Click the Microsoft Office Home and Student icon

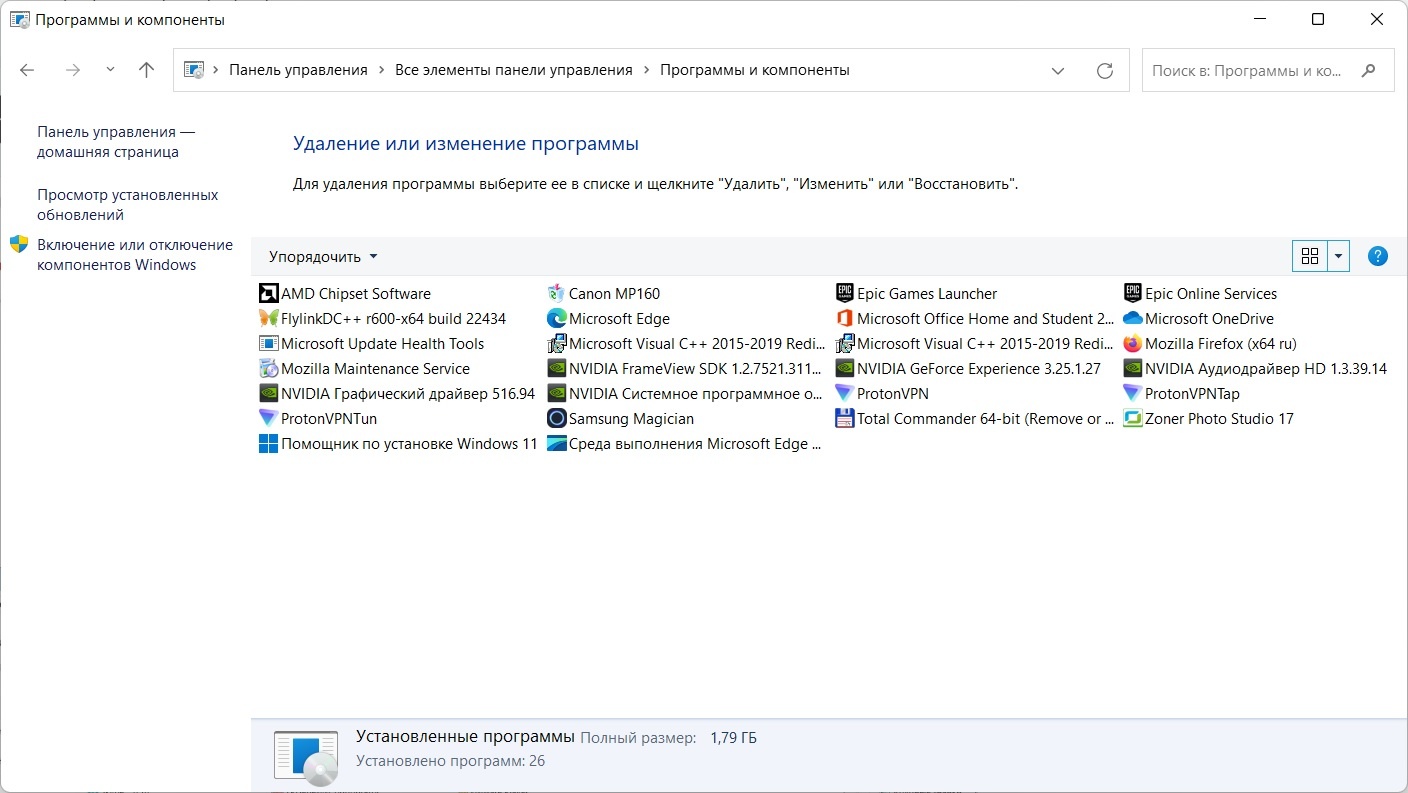[844, 319]
